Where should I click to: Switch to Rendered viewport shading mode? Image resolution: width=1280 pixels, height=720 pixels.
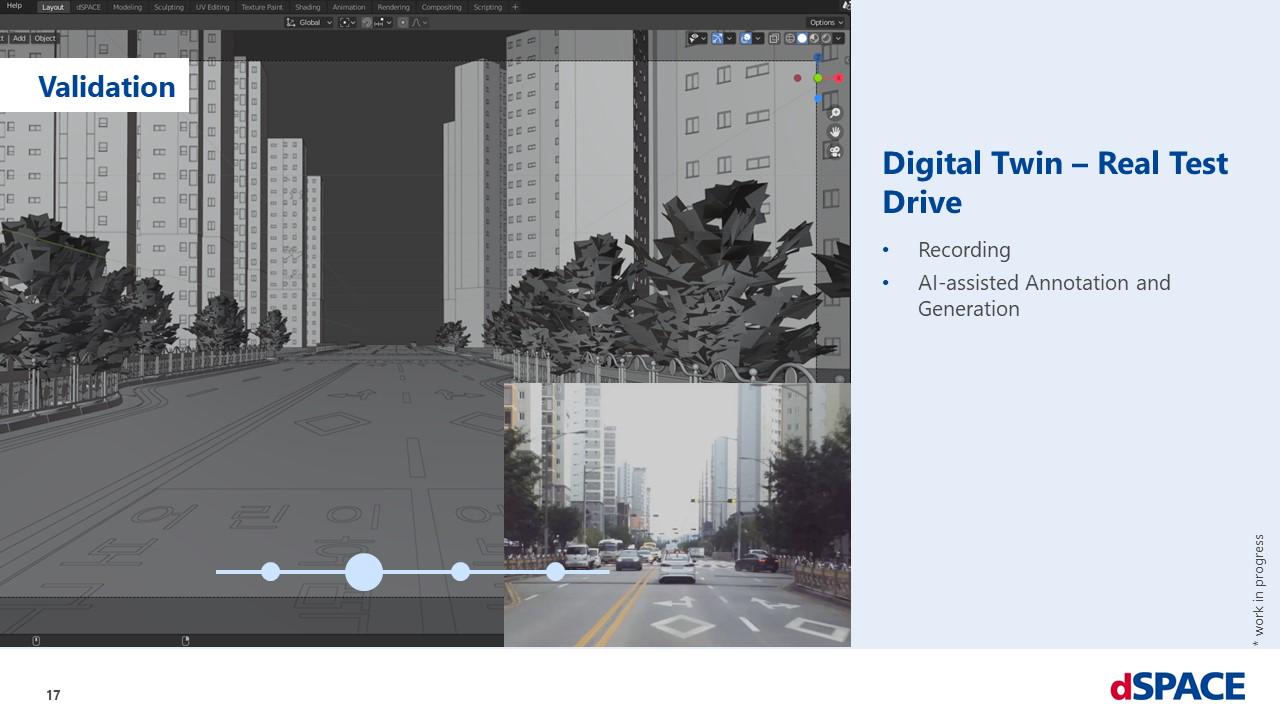click(825, 38)
